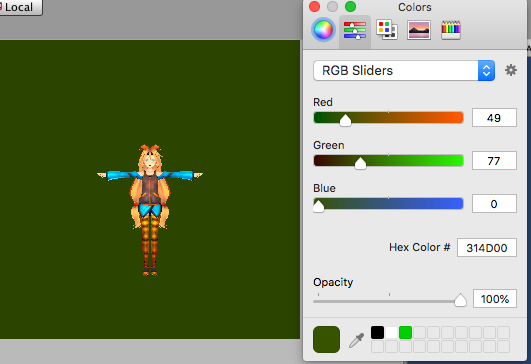531x364 pixels.
Task: Click the character model in the viewport
Action: 150,210
